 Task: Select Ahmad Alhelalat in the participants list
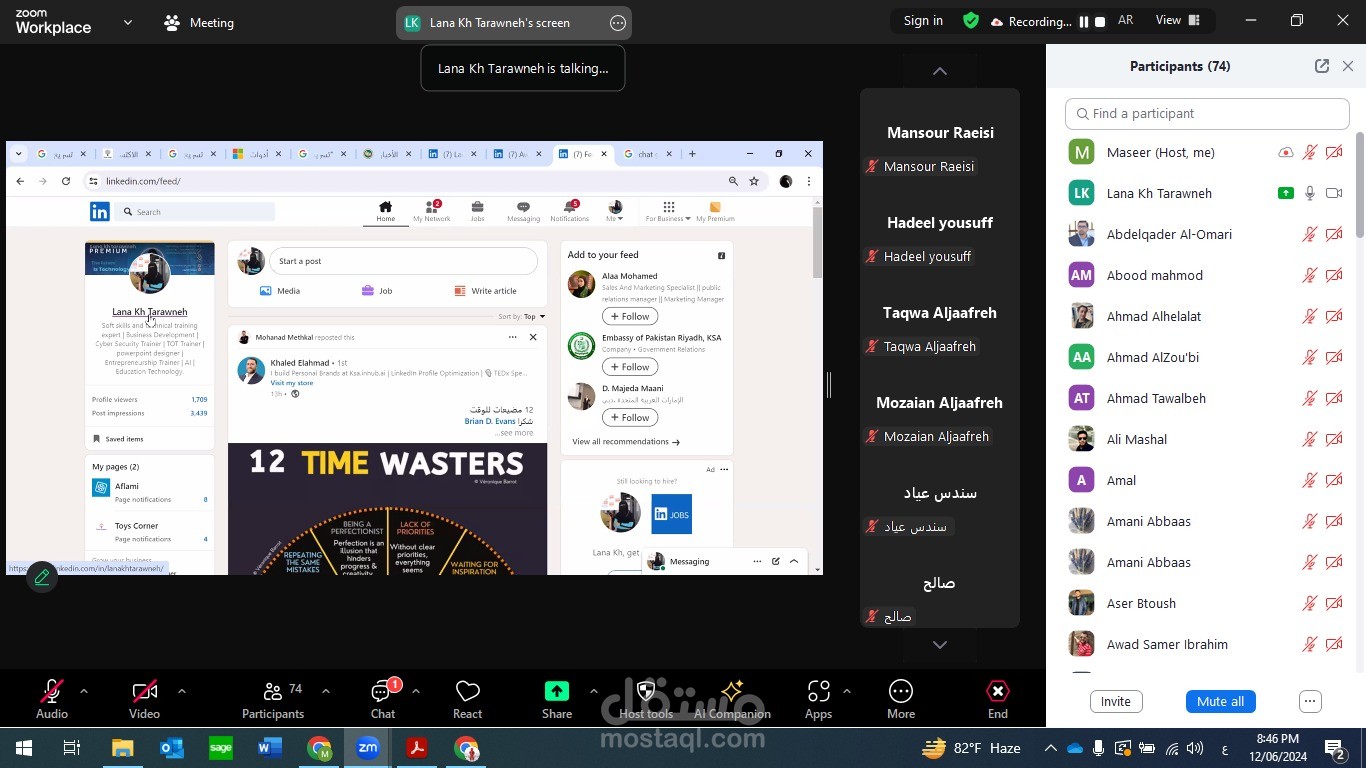pos(1207,316)
